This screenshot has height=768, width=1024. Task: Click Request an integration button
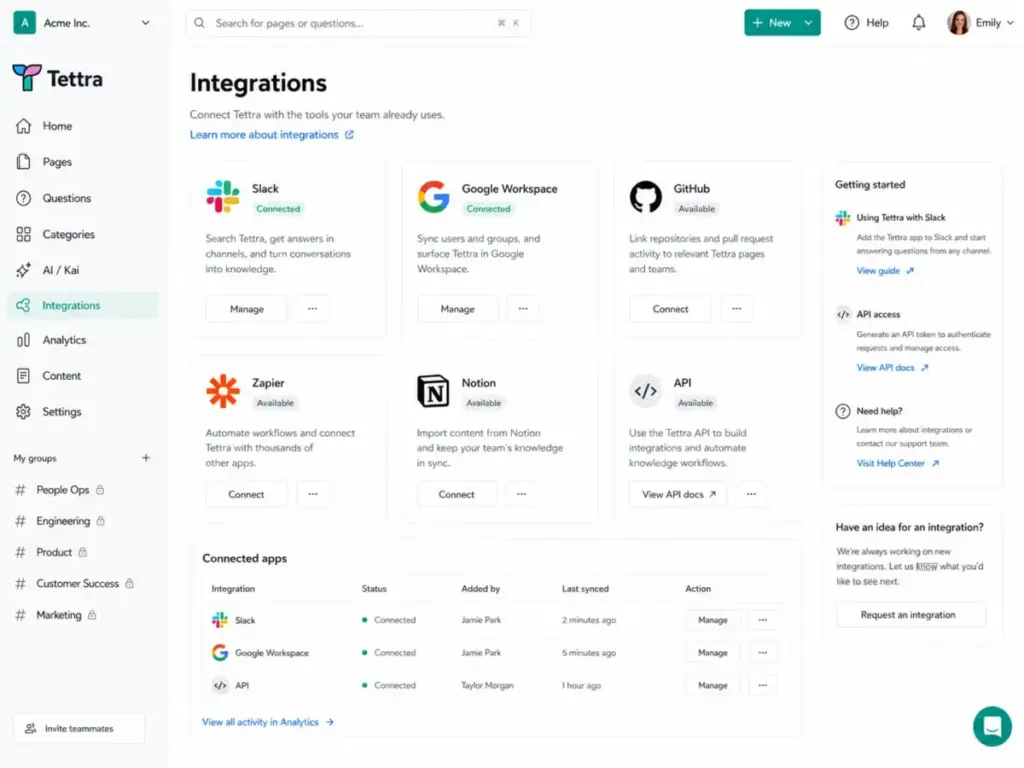click(910, 615)
